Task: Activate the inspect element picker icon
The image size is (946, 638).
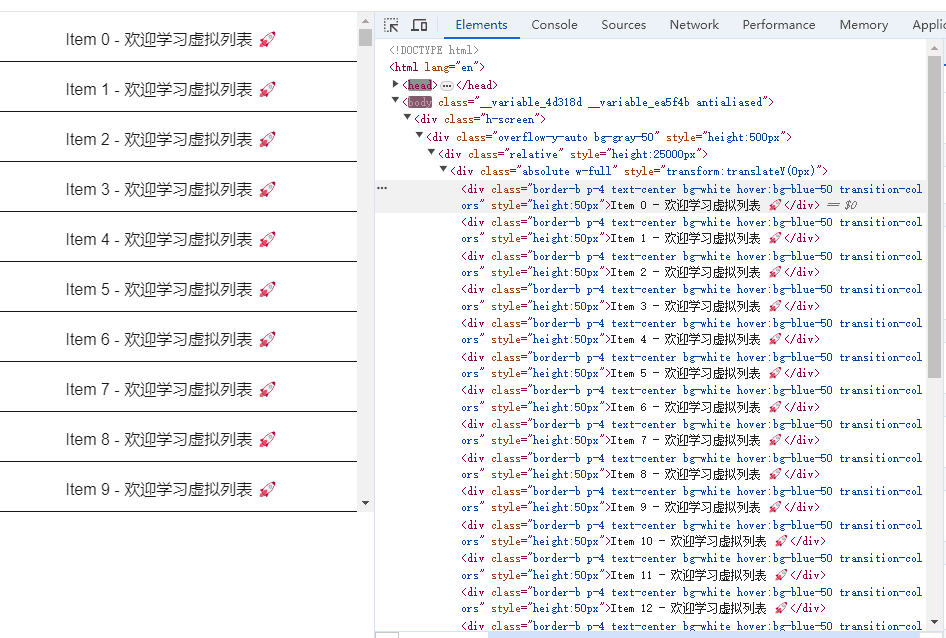Action: 392,24
